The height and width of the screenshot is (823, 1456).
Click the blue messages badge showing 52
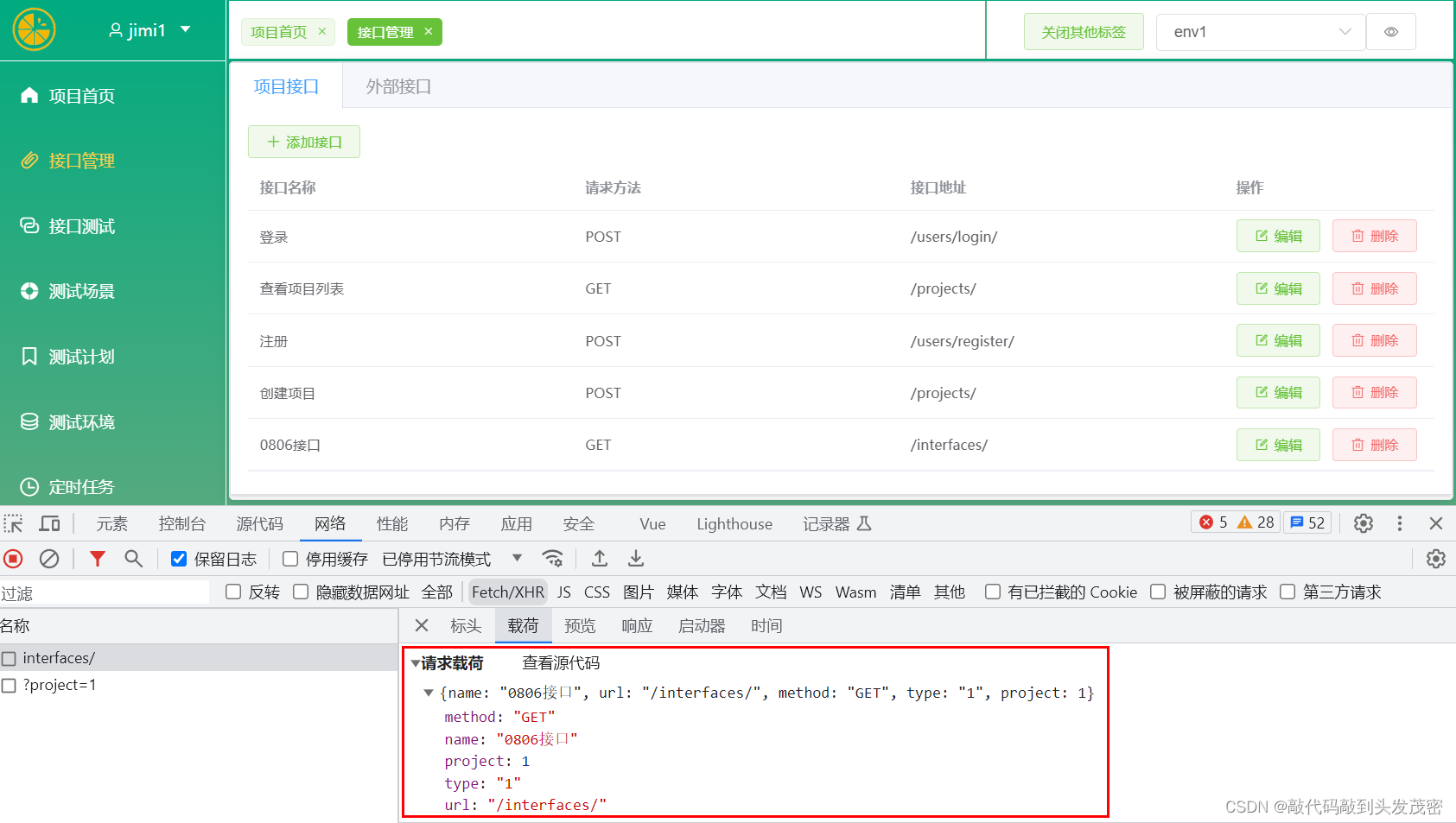(1307, 522)
